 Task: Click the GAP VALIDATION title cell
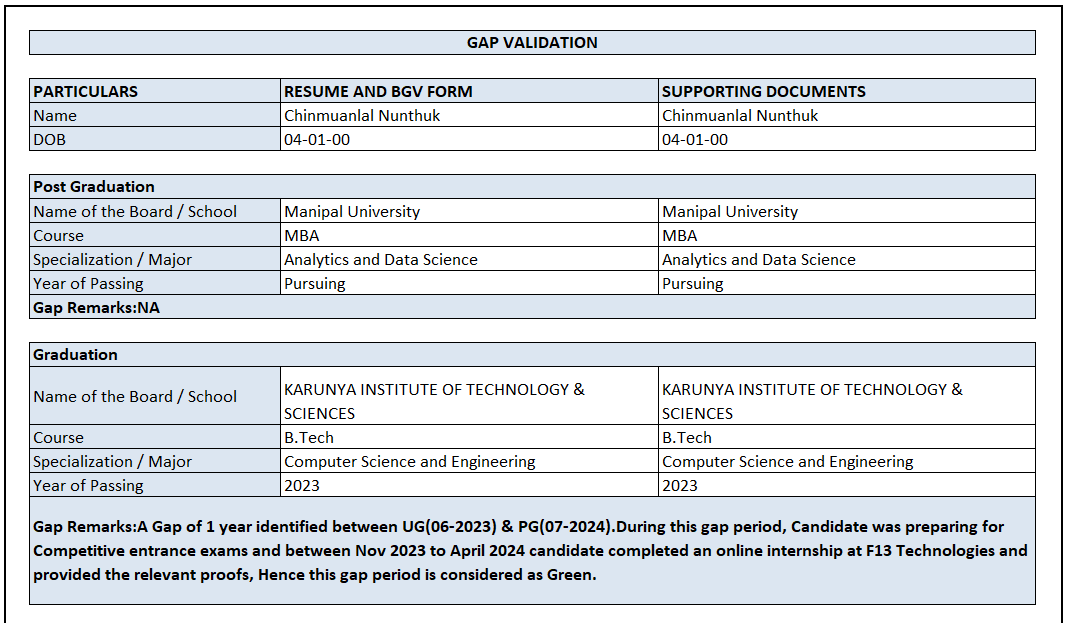pos(532,43)
